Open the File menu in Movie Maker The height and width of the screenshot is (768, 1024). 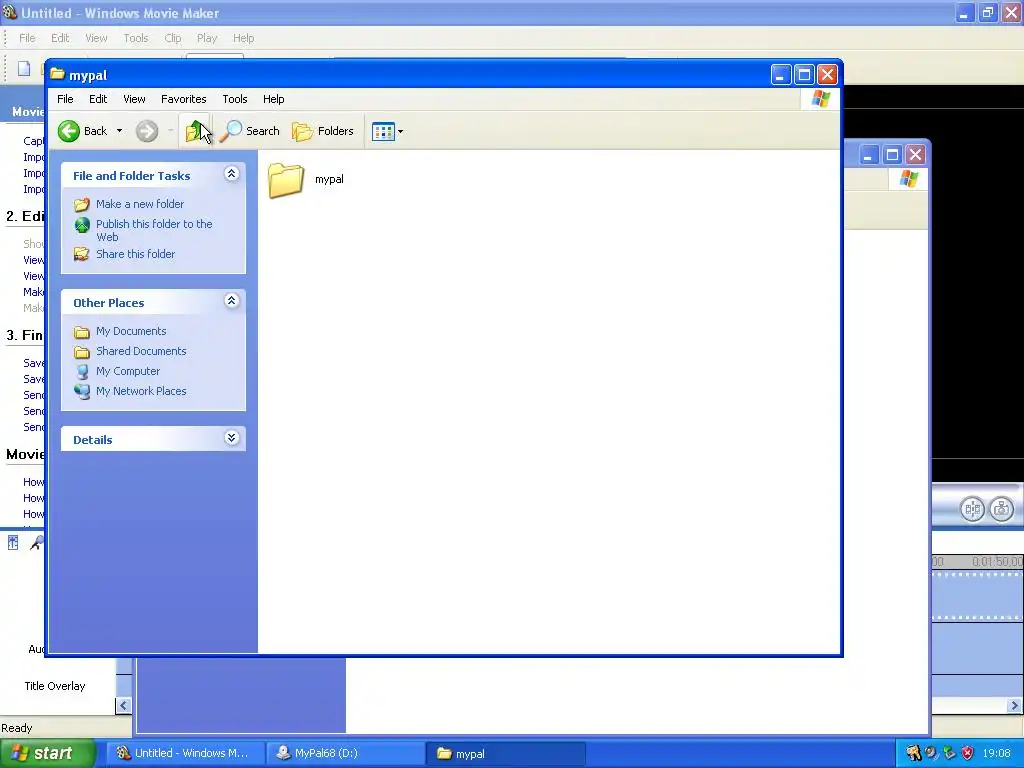[x=27, y=38]
